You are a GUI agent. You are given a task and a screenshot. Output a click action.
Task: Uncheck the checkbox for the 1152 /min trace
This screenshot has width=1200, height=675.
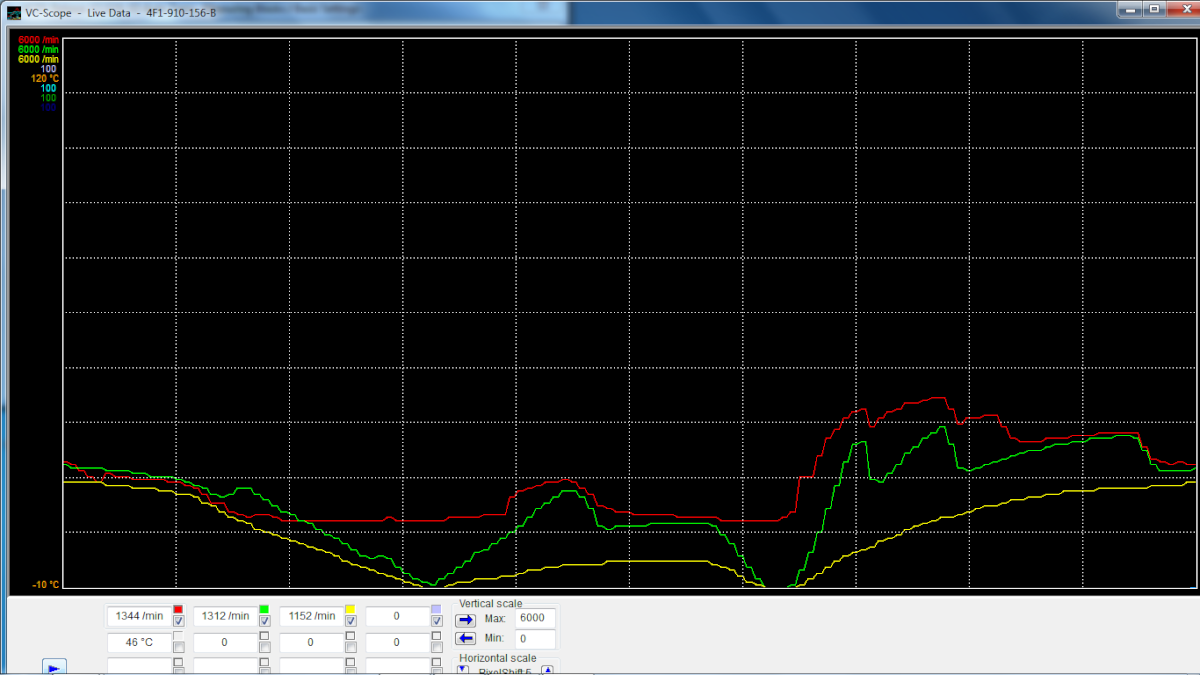(x=350, y=621)
